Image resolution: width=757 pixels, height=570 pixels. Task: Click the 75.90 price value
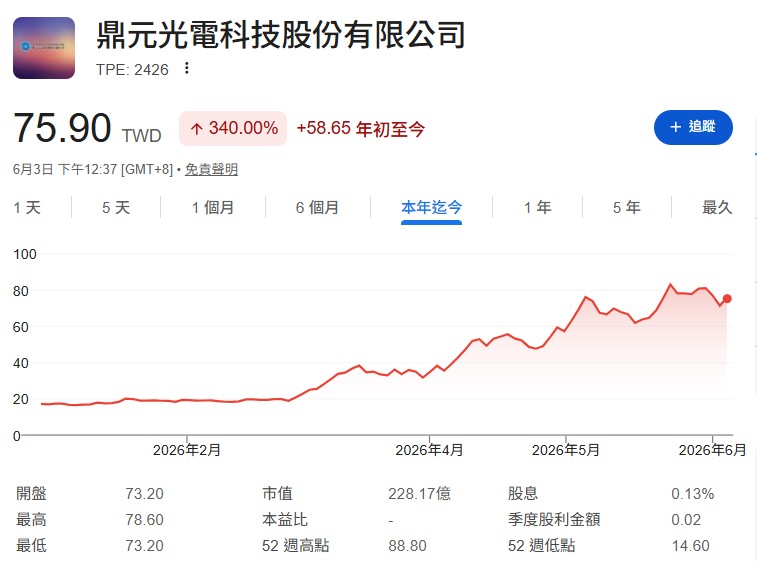[x=62, y=128]
